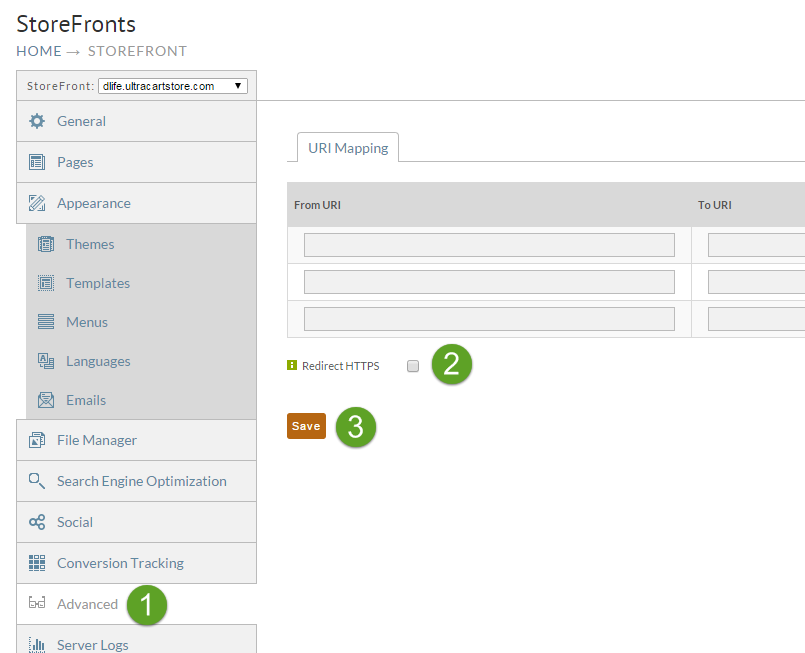
Task: Select Menus under Appearance
Action: [141, 322]
